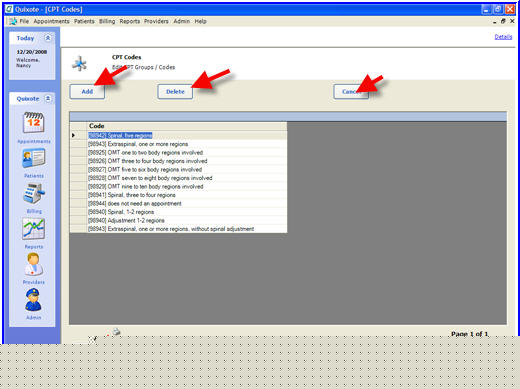The image size is (520, 389).
Task: Click the Quixote app icon in the menu bar
Action: coord(13,21)
